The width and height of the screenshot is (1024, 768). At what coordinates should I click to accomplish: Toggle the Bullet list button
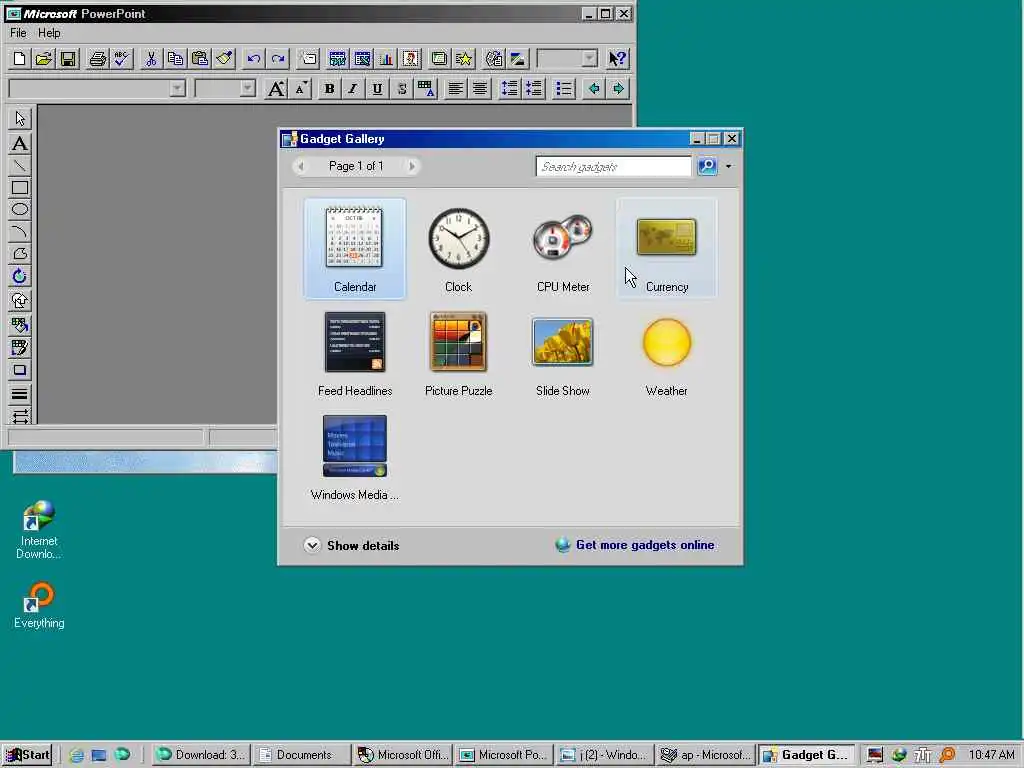(x=564, y=88)
